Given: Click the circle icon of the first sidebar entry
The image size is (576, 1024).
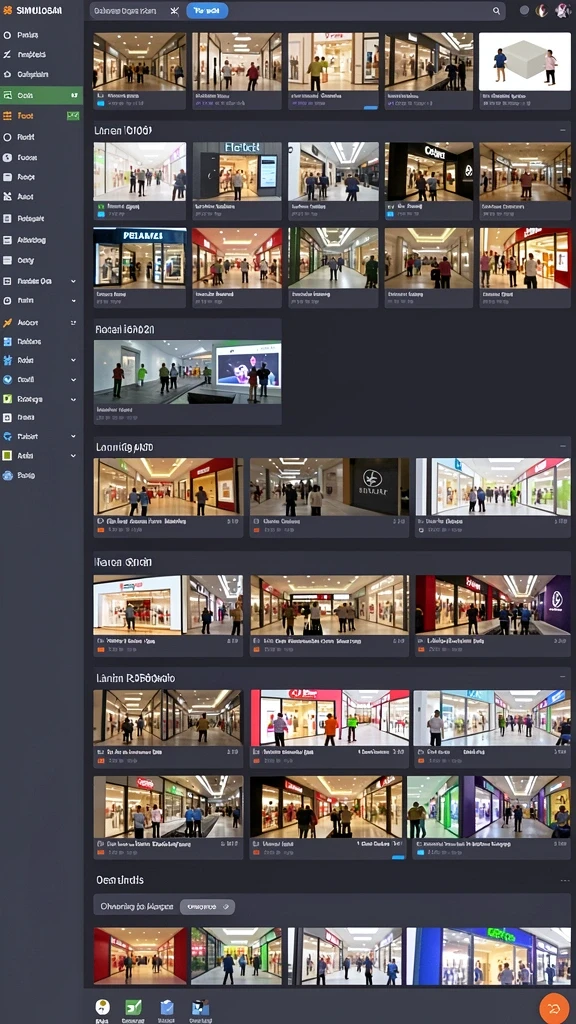Looking at the screenshot, I should point(7,35).
